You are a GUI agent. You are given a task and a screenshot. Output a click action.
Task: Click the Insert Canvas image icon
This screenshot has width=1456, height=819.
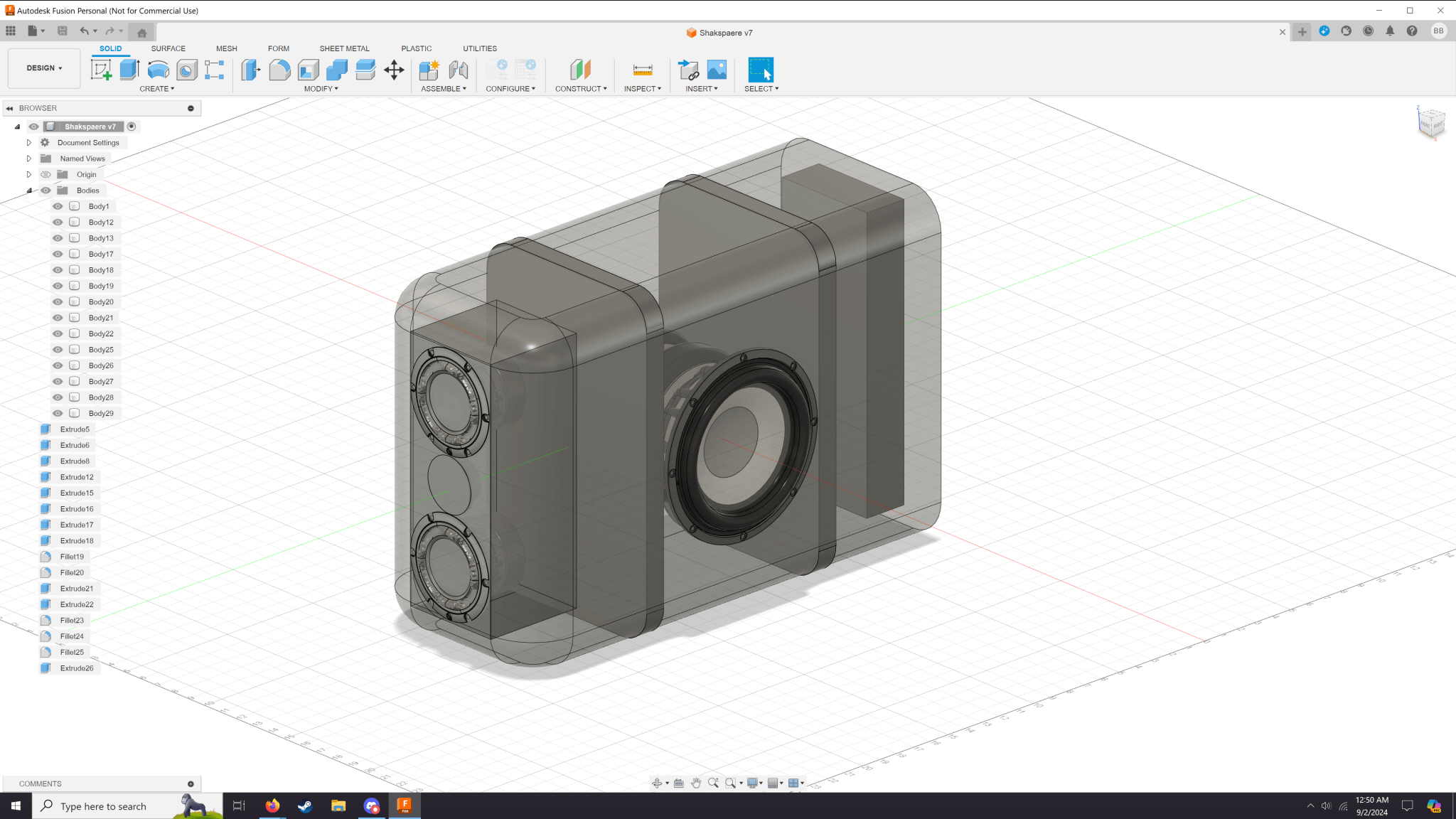(717, 70)
